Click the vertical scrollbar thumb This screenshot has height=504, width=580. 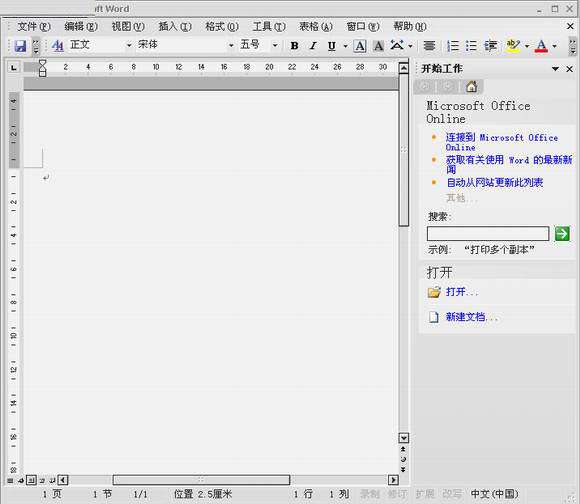coord(404,150)
